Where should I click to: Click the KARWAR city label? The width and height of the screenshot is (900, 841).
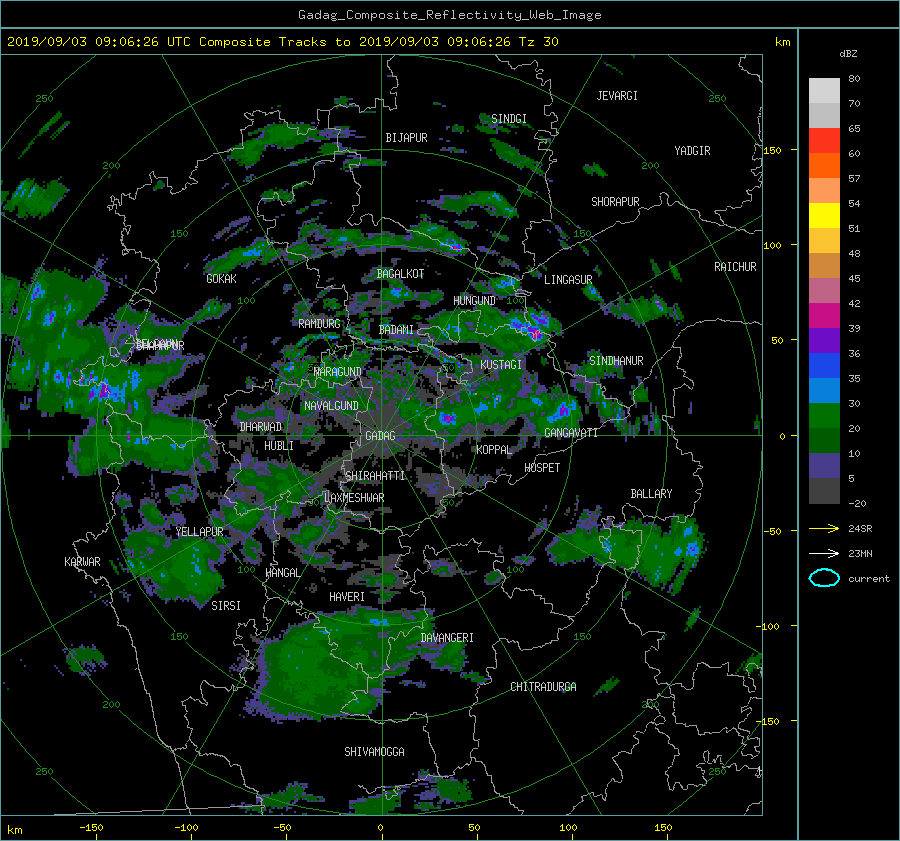(x=82, y=561)
